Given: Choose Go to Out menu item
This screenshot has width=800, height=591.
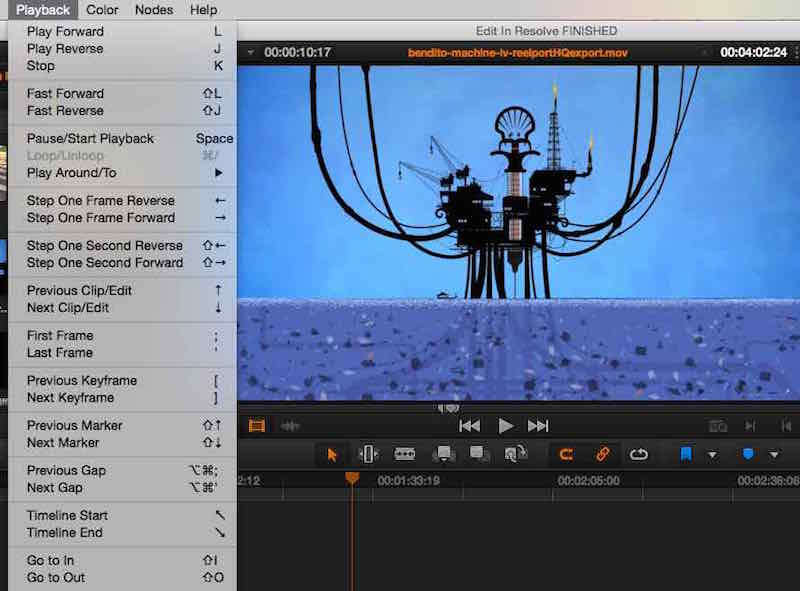Looking at the screenshot, I should click(x=122, y=577).
